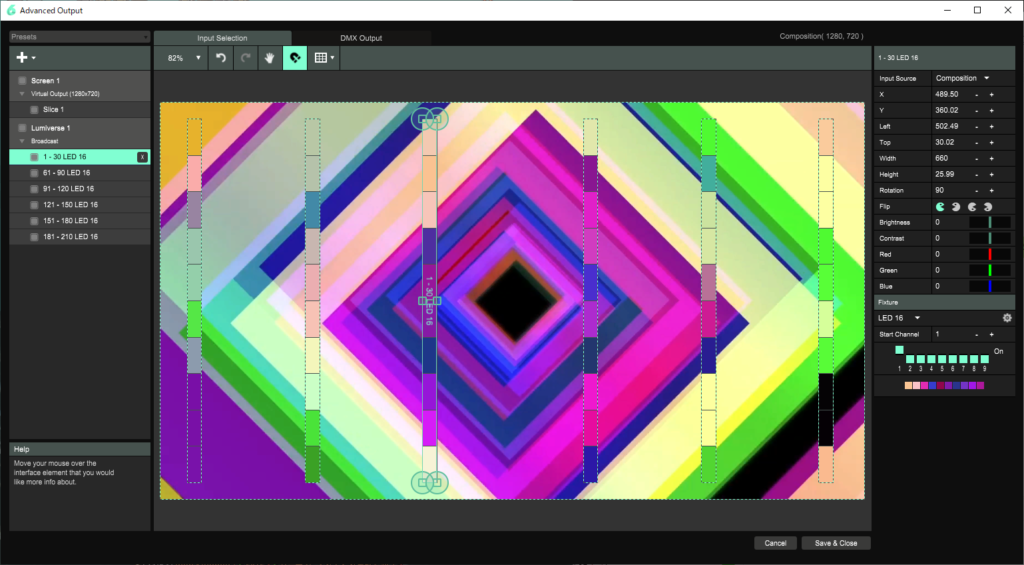The height and width of the screenshot is (565, 1024).
Task: Increase Height value with plus button
Action: click(x=991, y=174)
